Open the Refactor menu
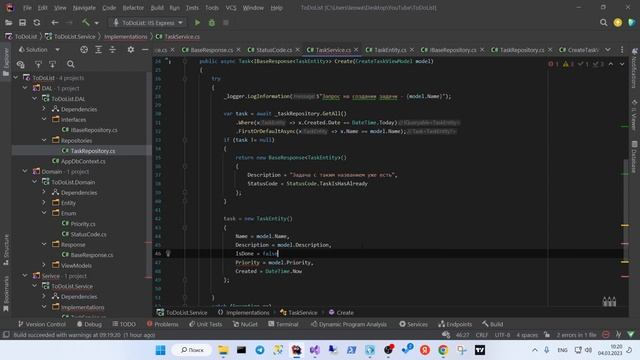The width and height of the screenshot is (640, 360). (x=133, y=8)
